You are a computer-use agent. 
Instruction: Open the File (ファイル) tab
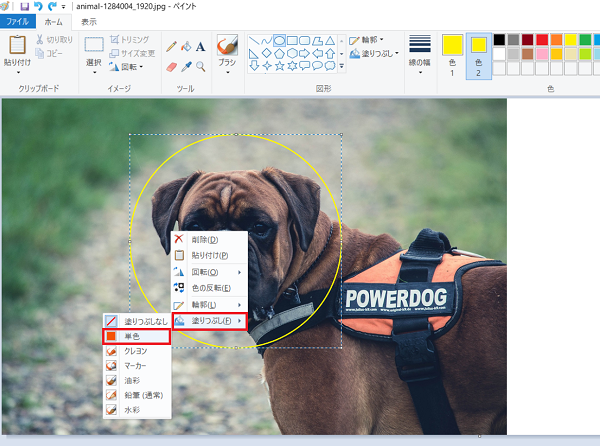(x=18, y=21)
